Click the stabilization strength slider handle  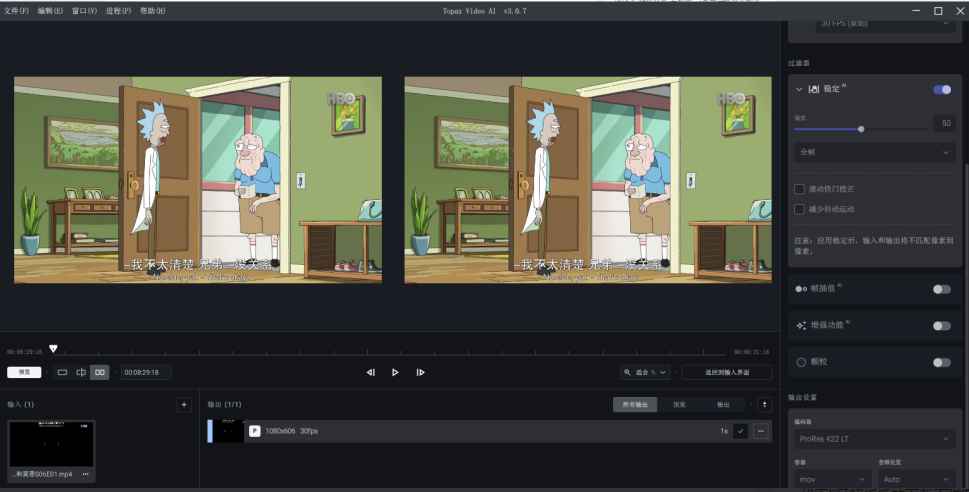click(x=861, y=129)
